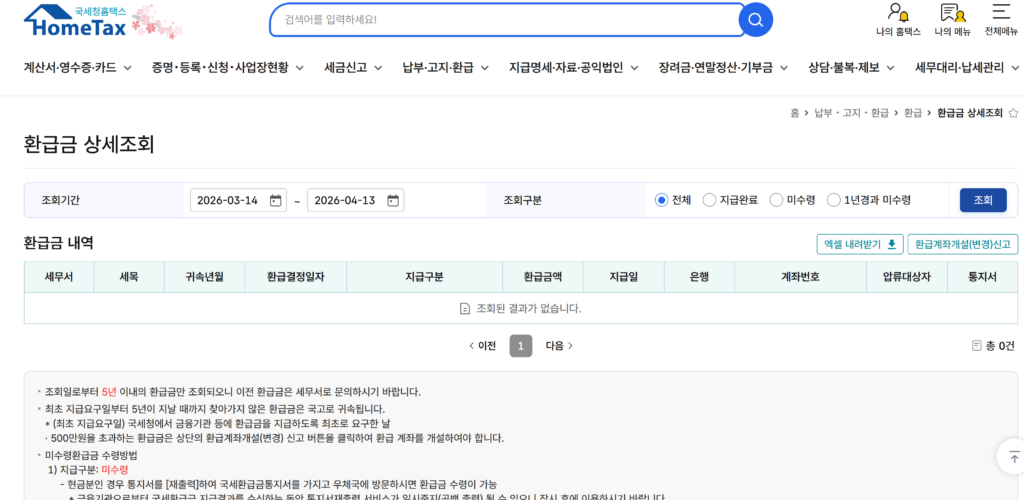Click the 조회구분 label

click(522, 200)
